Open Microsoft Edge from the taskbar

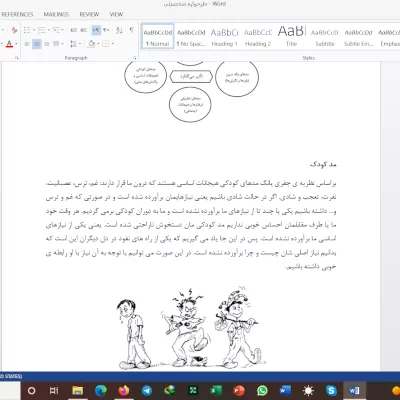pyautogui.click(x=101, y=390)
